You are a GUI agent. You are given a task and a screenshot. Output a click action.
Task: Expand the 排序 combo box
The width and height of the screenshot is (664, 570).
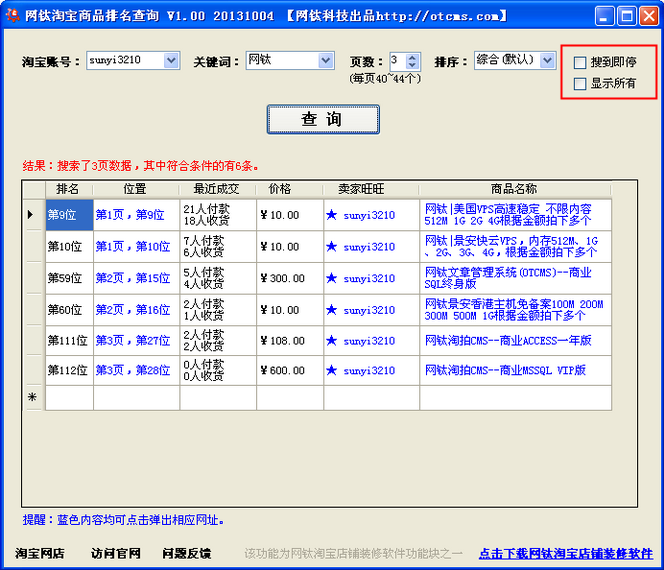click(548, 61)
